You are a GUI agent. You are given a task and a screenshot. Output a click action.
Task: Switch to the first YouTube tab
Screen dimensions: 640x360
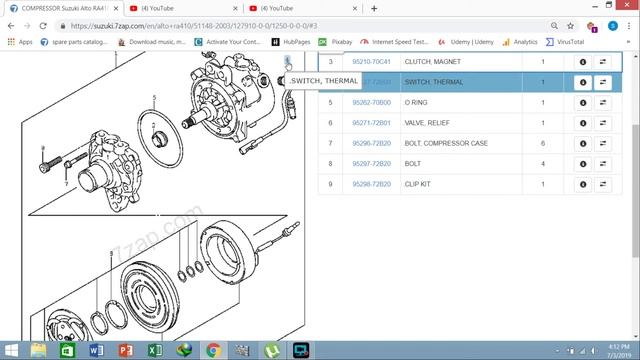[x=182, y=8]
